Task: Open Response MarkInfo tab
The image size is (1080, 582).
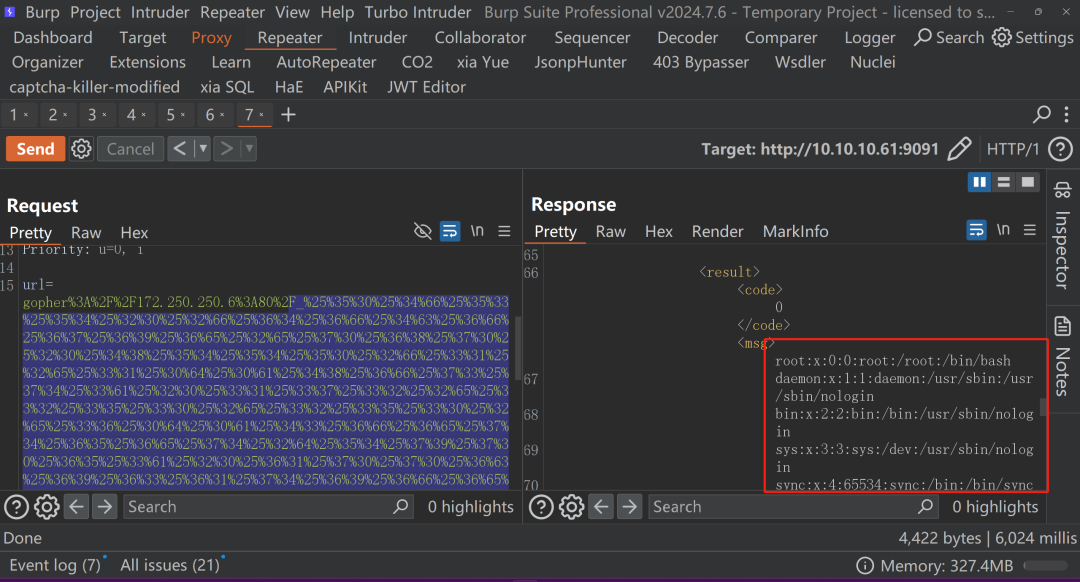Action: click(x=796, y=231)
